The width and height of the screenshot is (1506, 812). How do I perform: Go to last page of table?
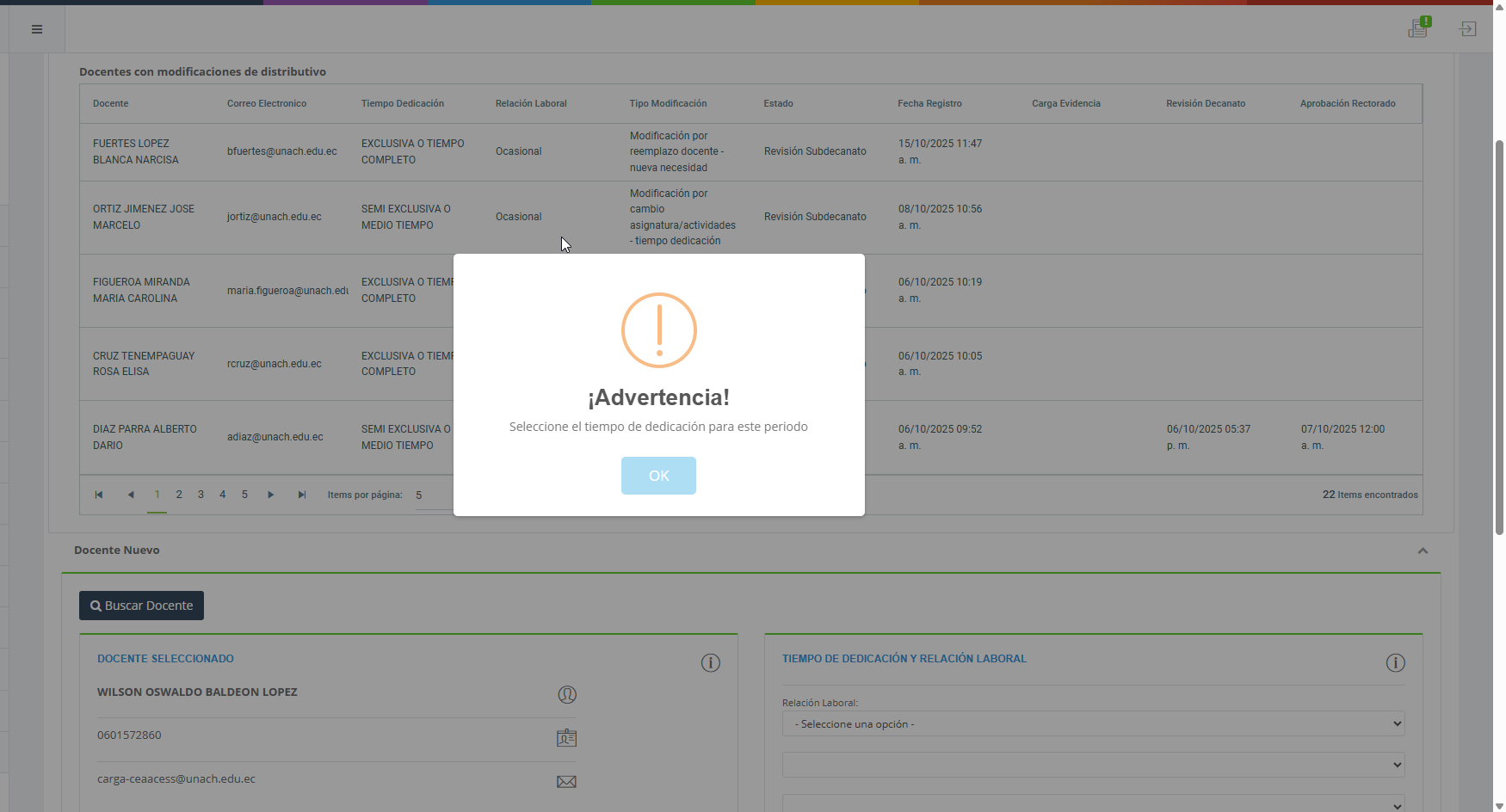click(x=302, y=495)
